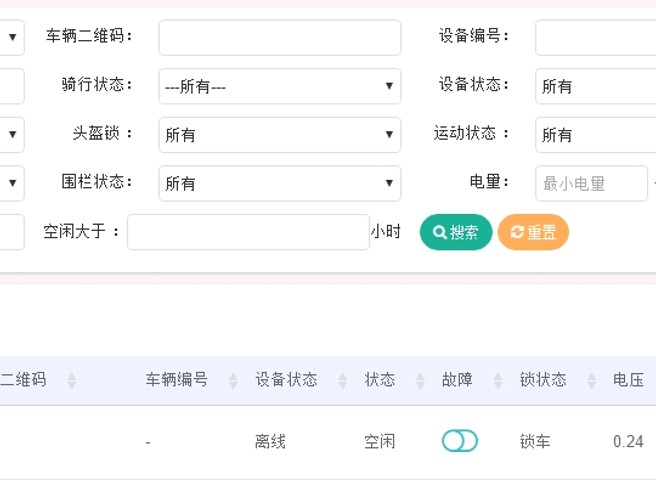Click the sort arrows beside 设备状态 column
656x480 pixels.
[341, 381]
